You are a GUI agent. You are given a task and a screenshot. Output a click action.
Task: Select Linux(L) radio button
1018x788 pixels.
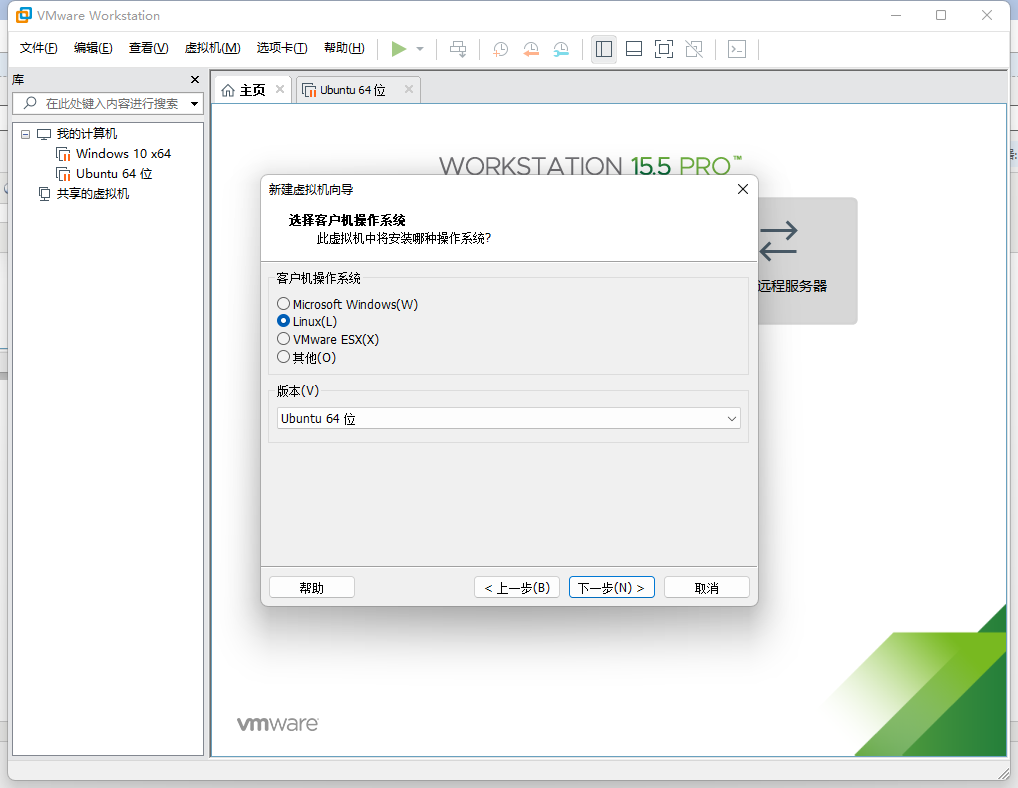click(x=283, y=321)
